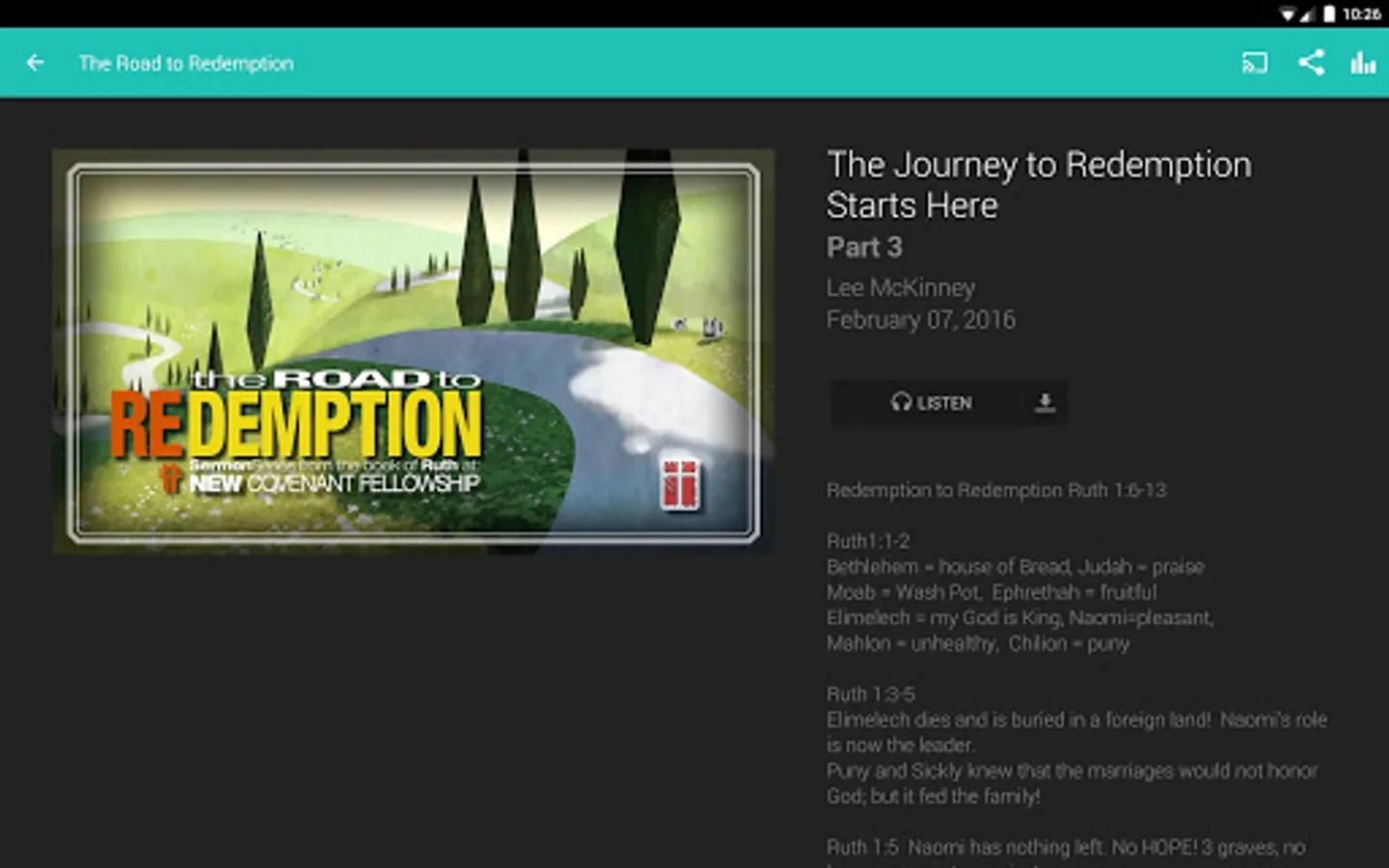Check the battery icon in status bar

click(1329, 14)
